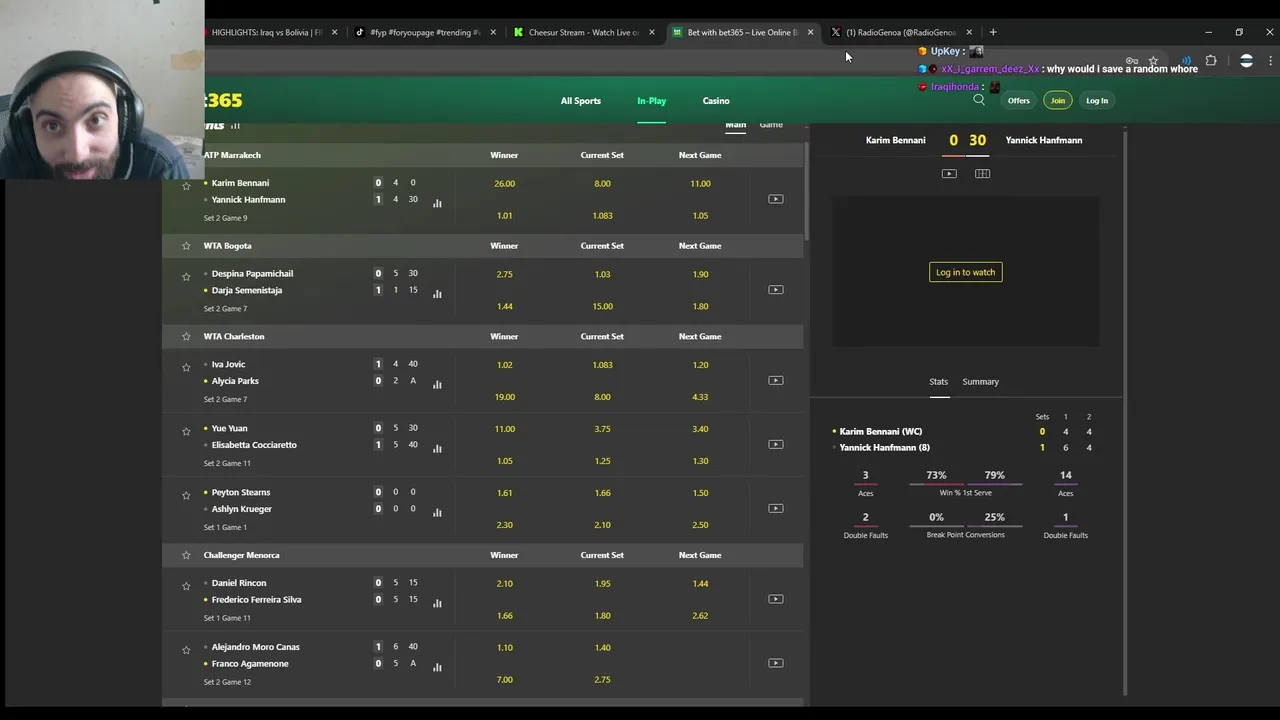Switch to the Summary tab in match panel
1280x720 pixels.
coord(980,382)
